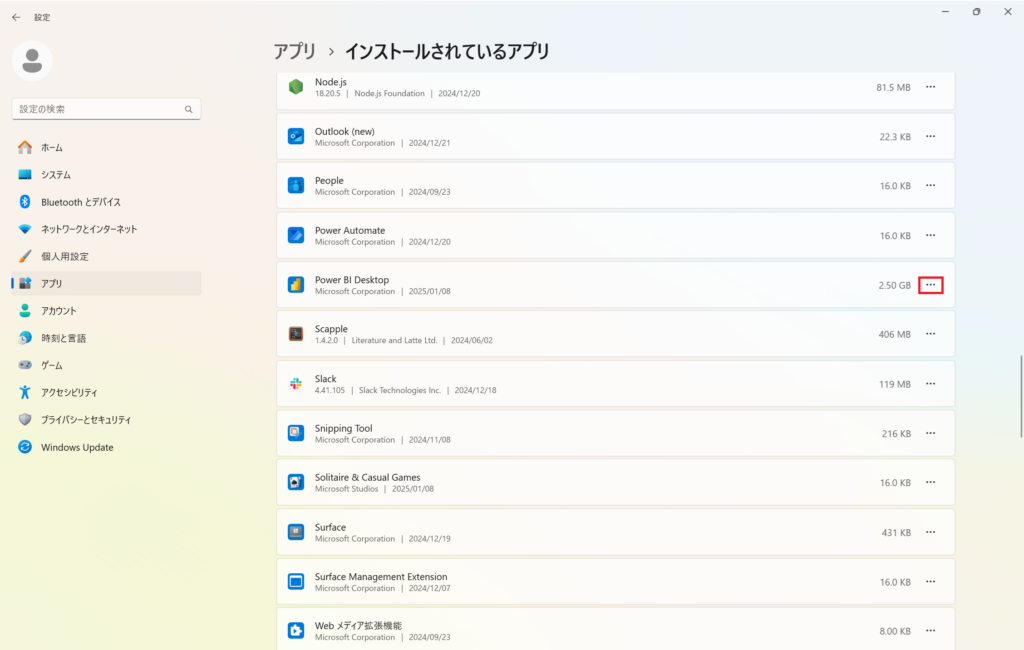The height and width of the screenshot is (650, 1024).
Task: Click the search magnifier icon
Action: tap(189, 109)
